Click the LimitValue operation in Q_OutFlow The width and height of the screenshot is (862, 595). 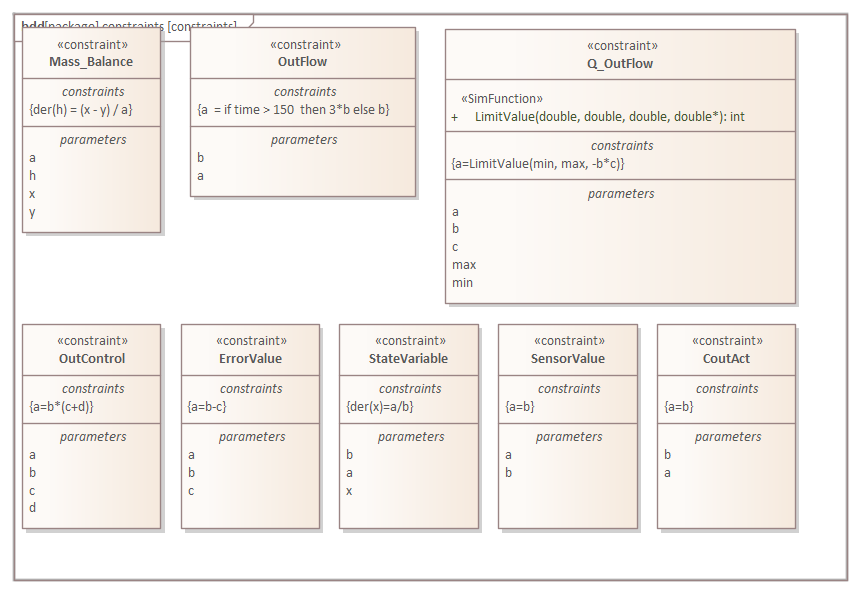[609, 117]
